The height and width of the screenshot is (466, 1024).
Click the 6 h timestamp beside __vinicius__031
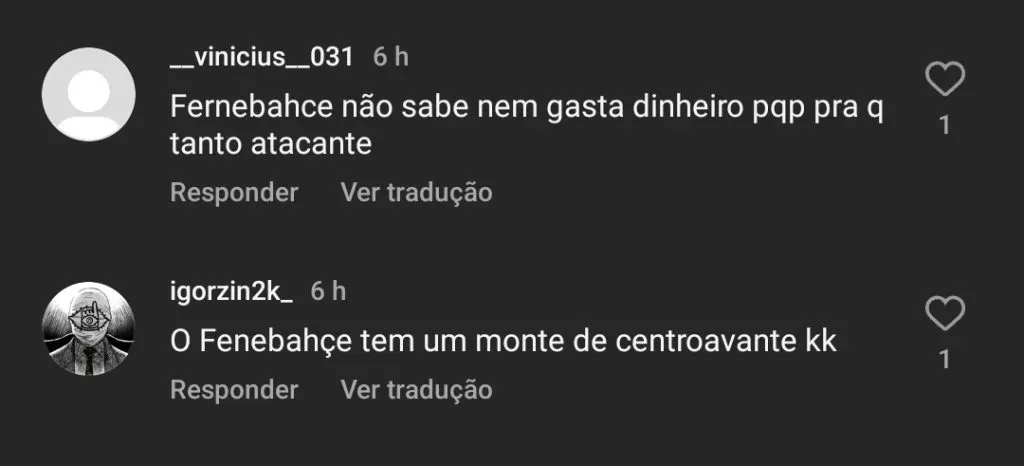(x=391, y=56)
